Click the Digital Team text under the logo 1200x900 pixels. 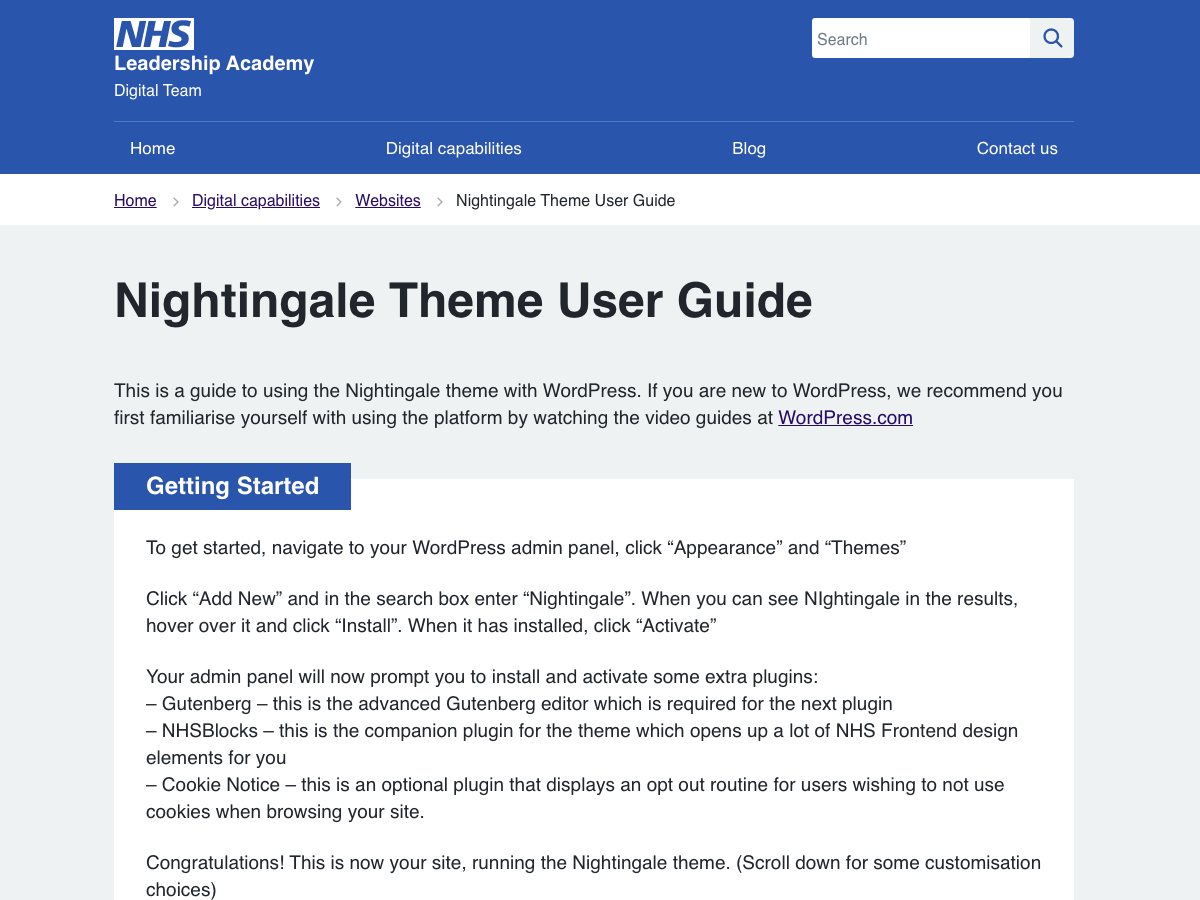pos(157,90)
